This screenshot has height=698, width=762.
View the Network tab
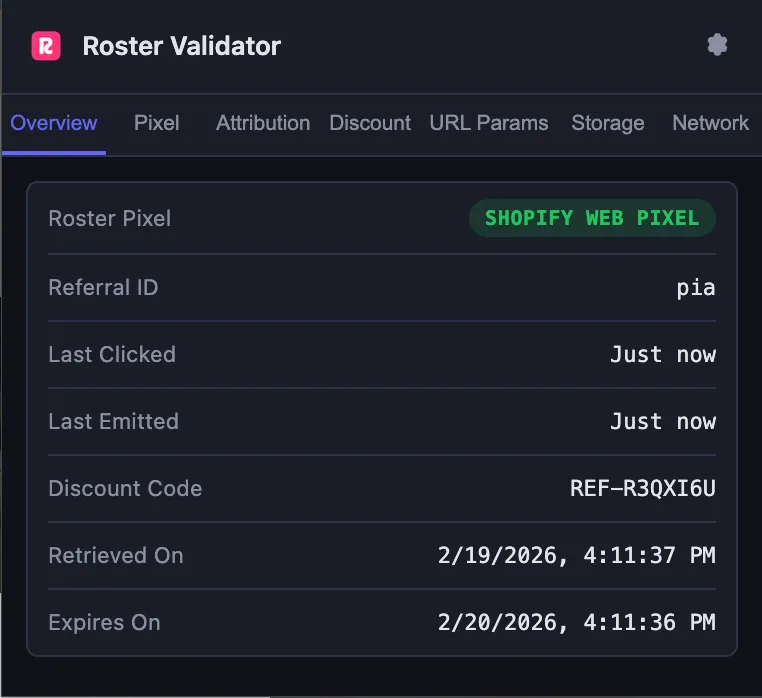tap(710, 122)
